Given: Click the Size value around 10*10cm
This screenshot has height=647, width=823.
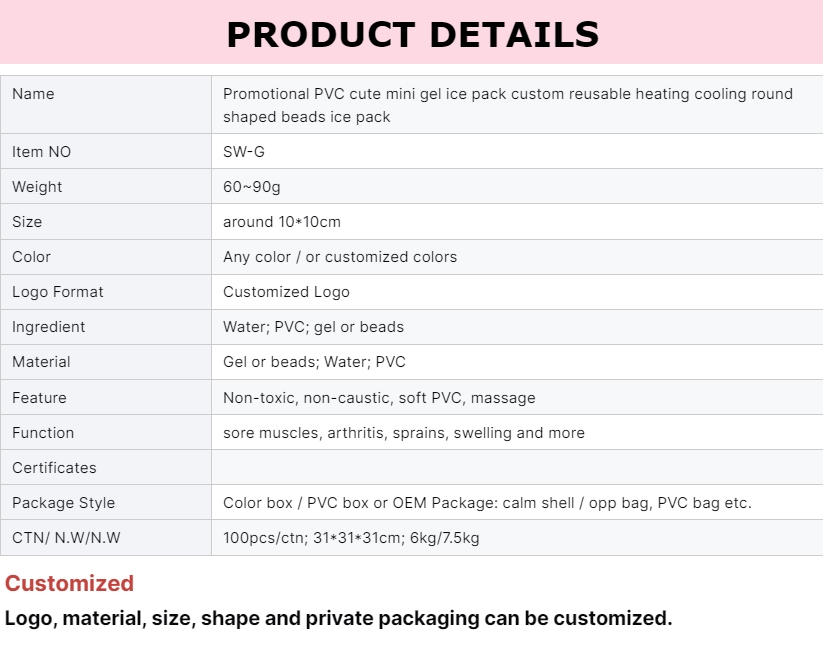Looking at the screenshot, I should tap(282, 222).
